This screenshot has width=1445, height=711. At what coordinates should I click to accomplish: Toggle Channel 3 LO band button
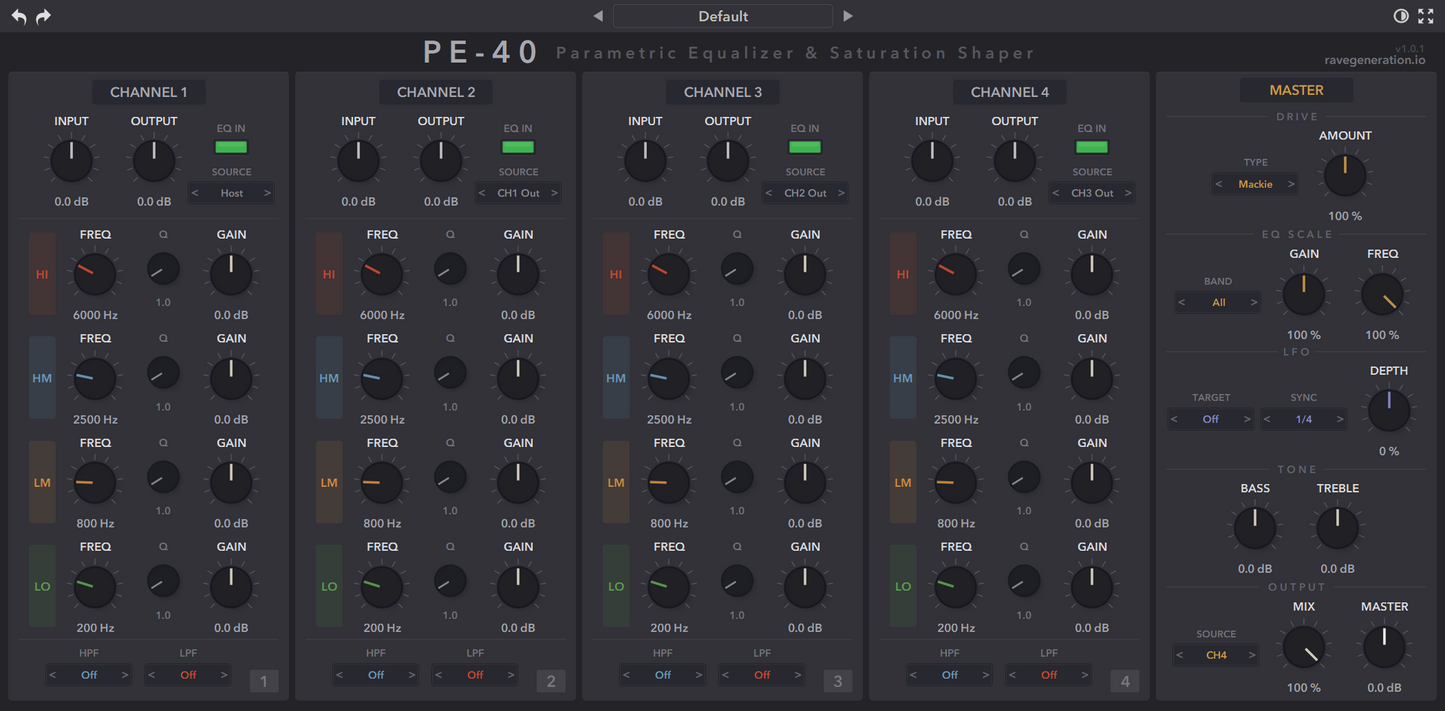[x=616, y=586]
